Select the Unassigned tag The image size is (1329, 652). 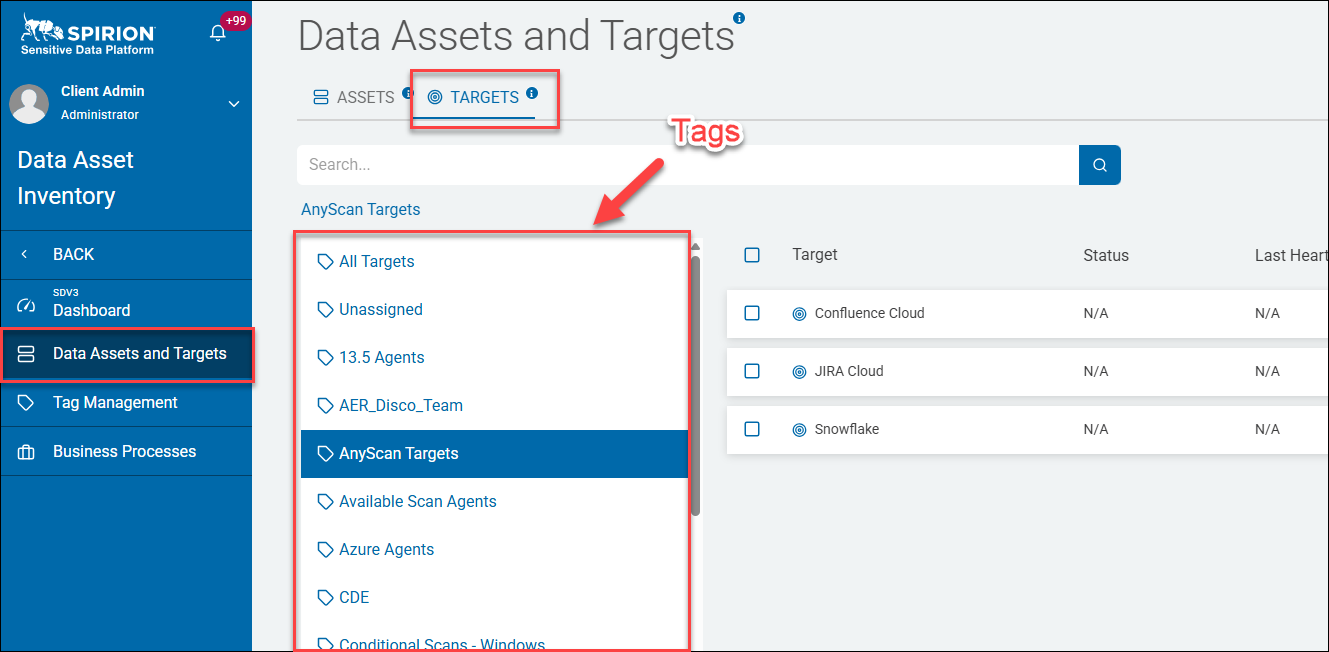pyautogui.click(x=494, y=310)
